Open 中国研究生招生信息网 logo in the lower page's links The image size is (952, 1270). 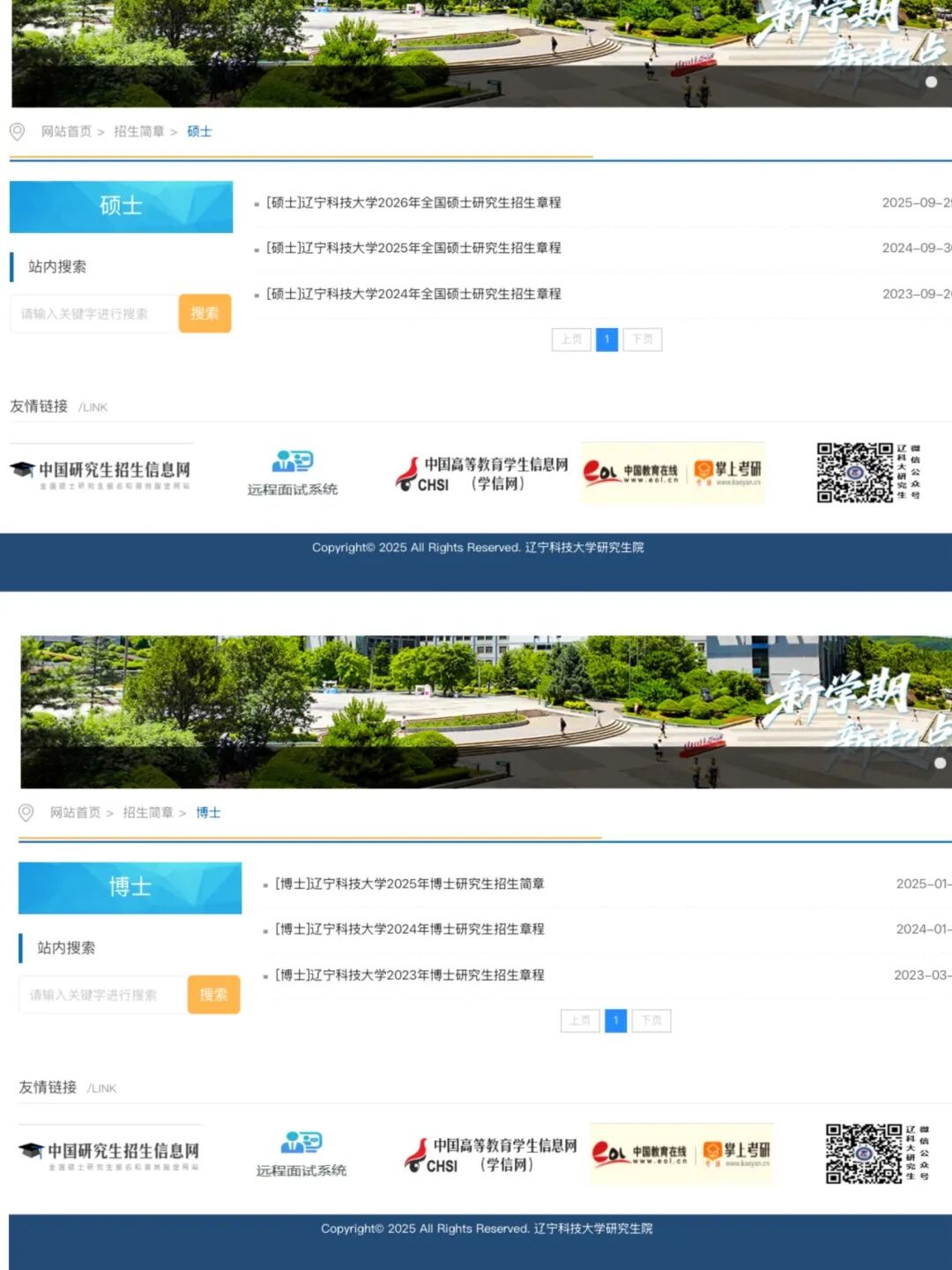coord(110,1154)
